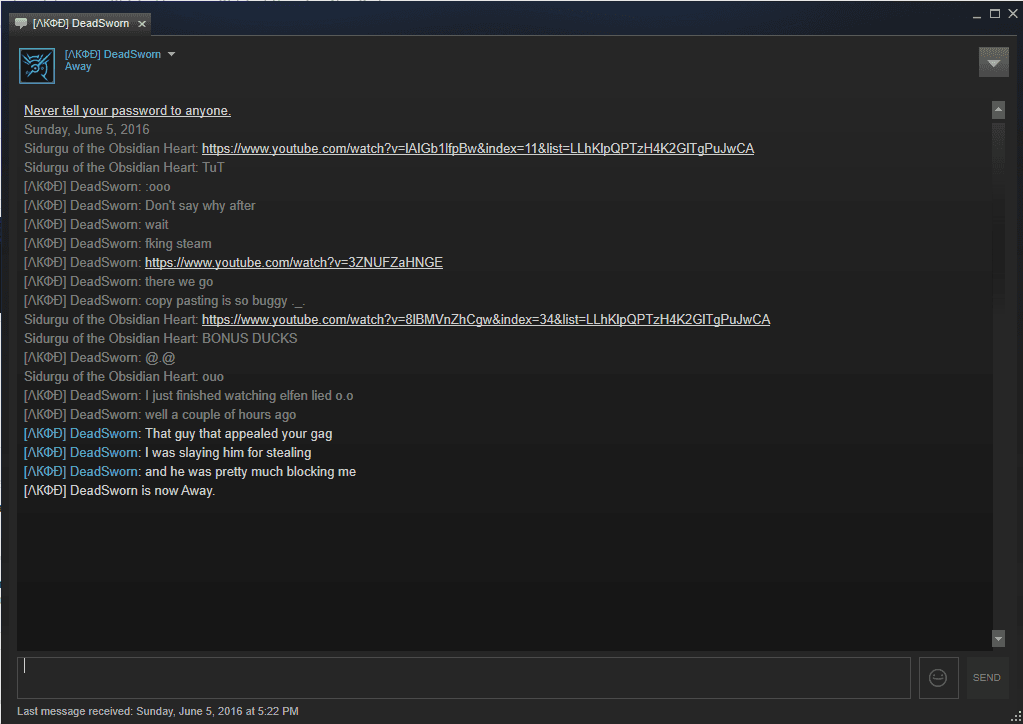Screen dimensions: 1023x724
Task: Select the [ΛΚΦÐ] DeadSworn chat tab
Action: click(x=81, y=23)
